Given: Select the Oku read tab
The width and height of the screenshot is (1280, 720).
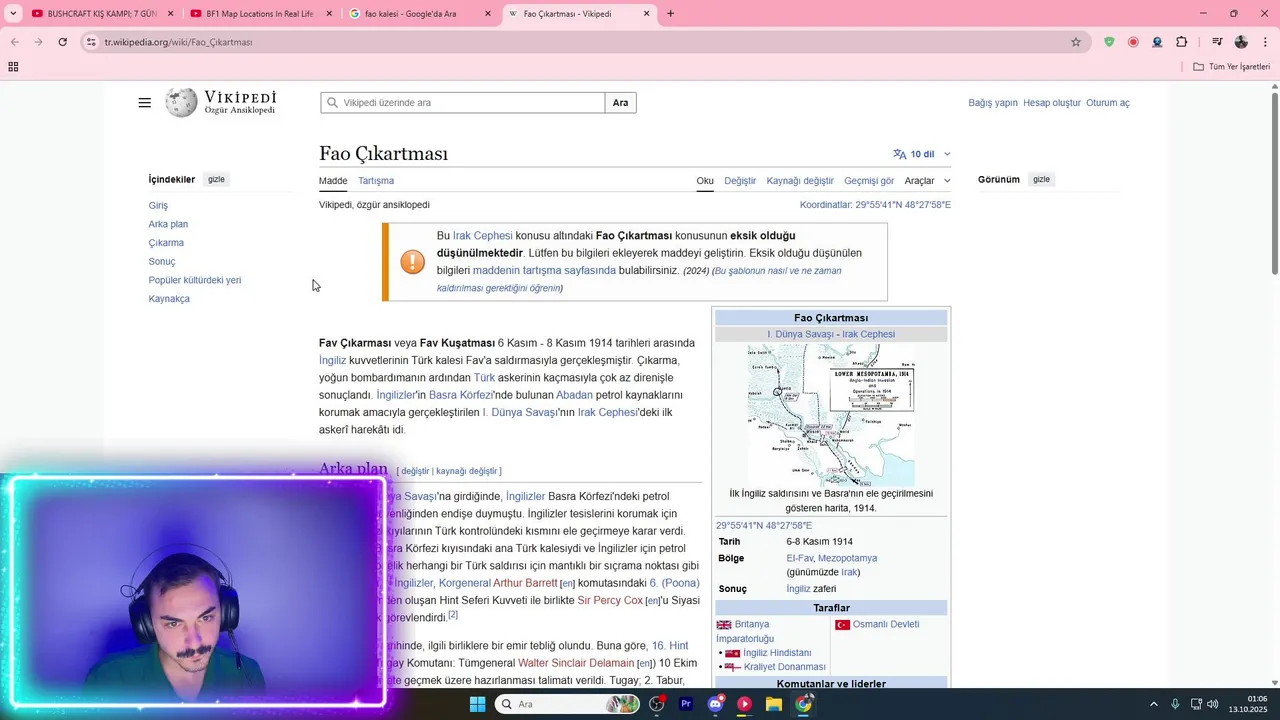Looking at the screenshot, I should pyautogui.click(x=705, y=181).
